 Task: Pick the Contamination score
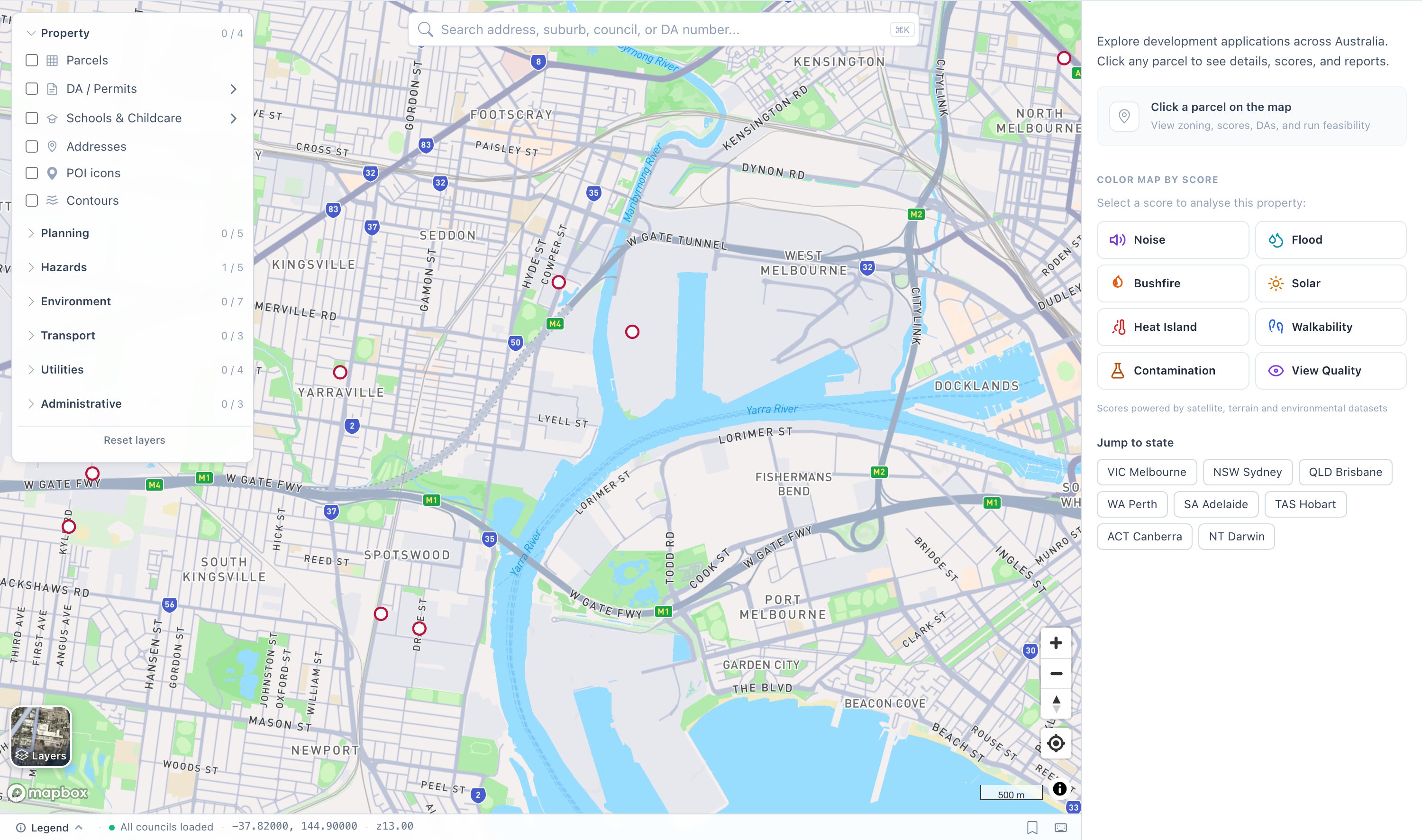[1172, 371]
